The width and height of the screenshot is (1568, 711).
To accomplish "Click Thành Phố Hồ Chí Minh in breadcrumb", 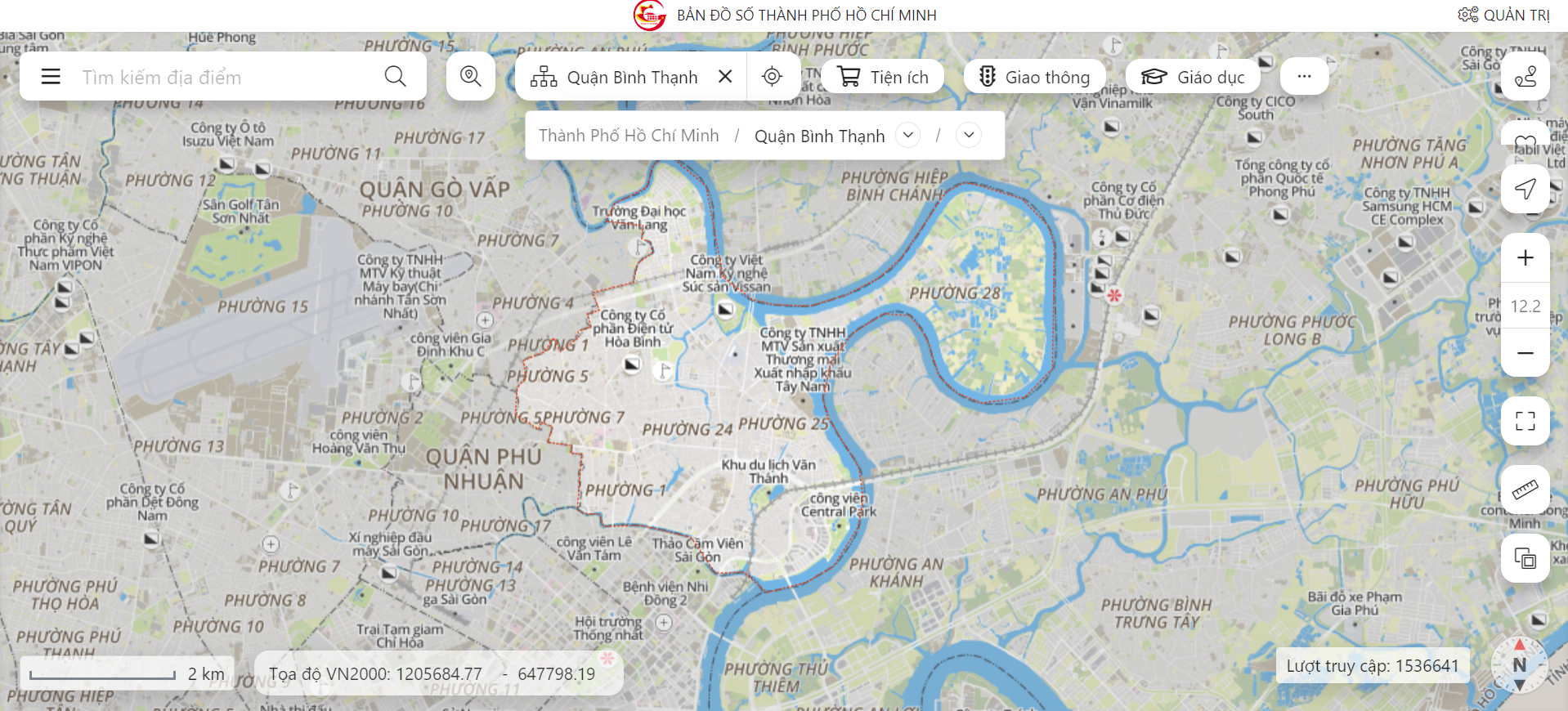I will tap(629, 136).
